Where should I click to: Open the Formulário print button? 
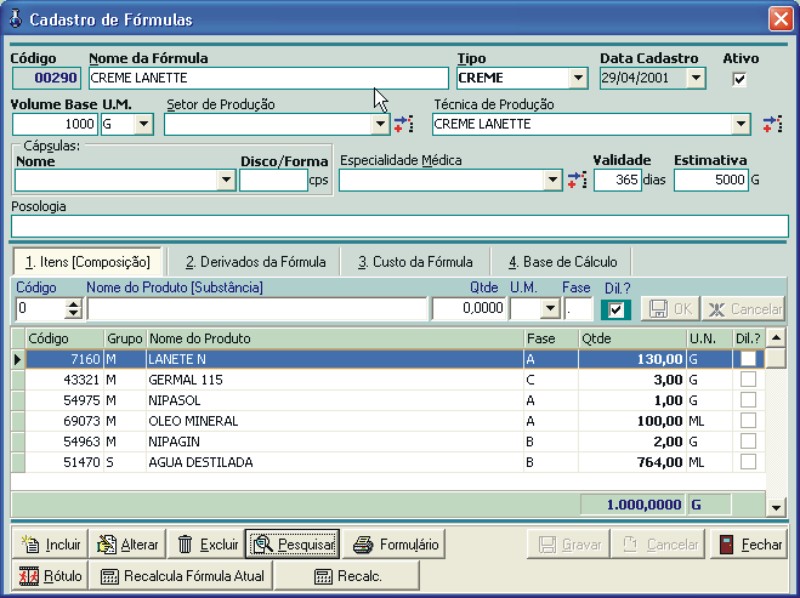pyautogui.click(x=394, y=544)
